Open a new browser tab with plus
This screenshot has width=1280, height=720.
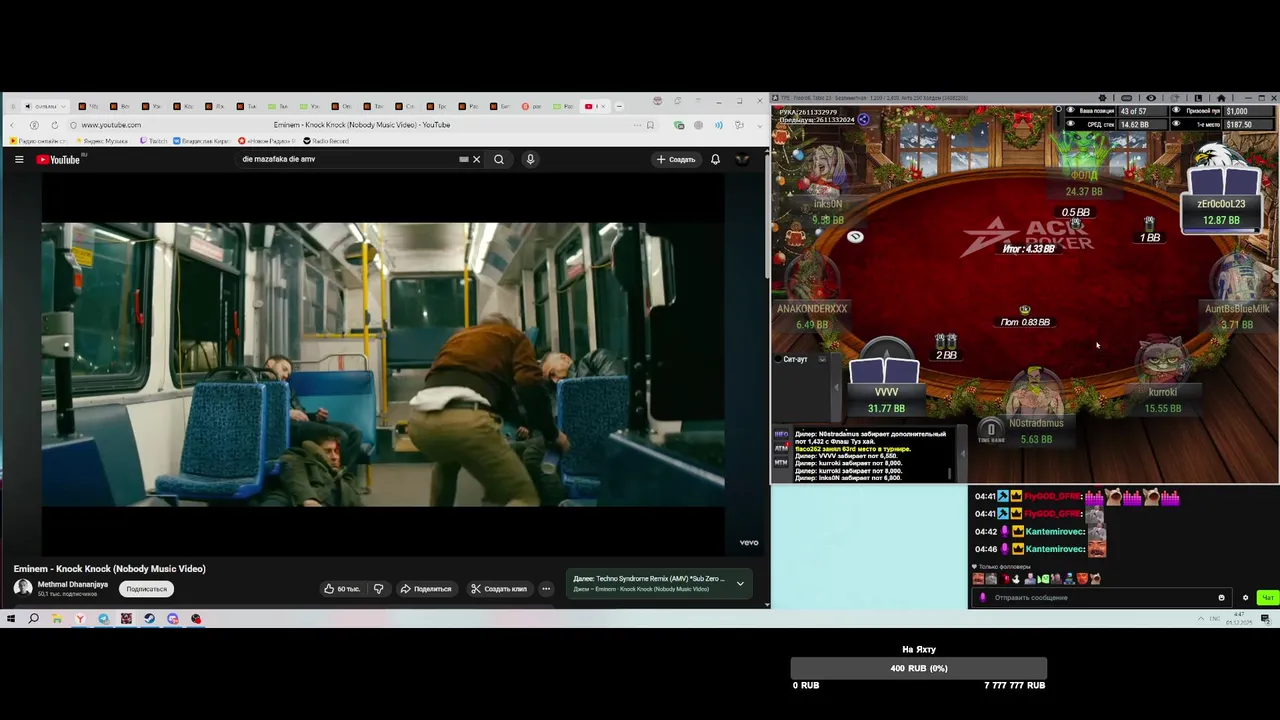(x=619, y=106)
